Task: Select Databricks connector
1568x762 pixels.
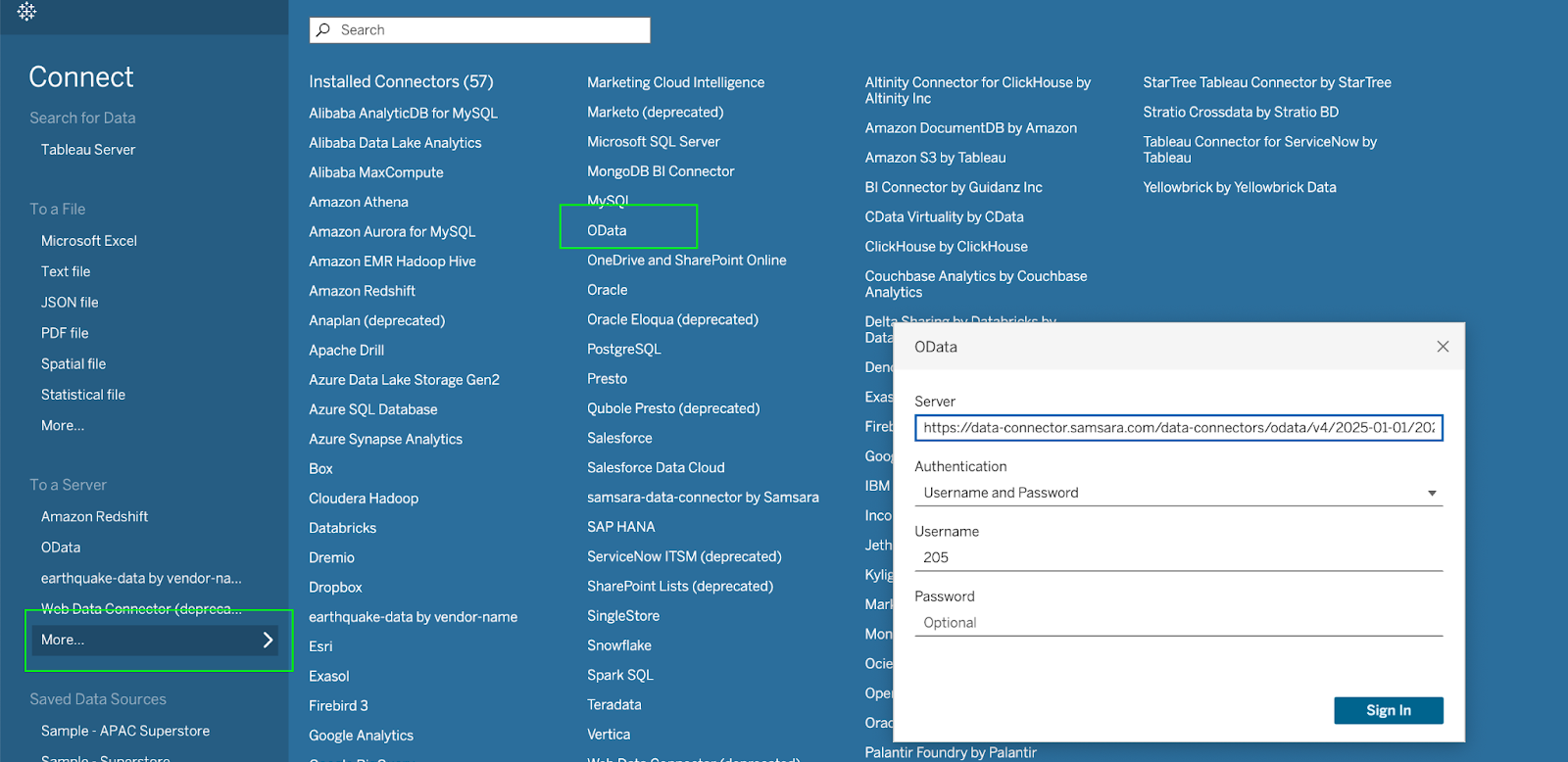Action: (x=342, y=528)
